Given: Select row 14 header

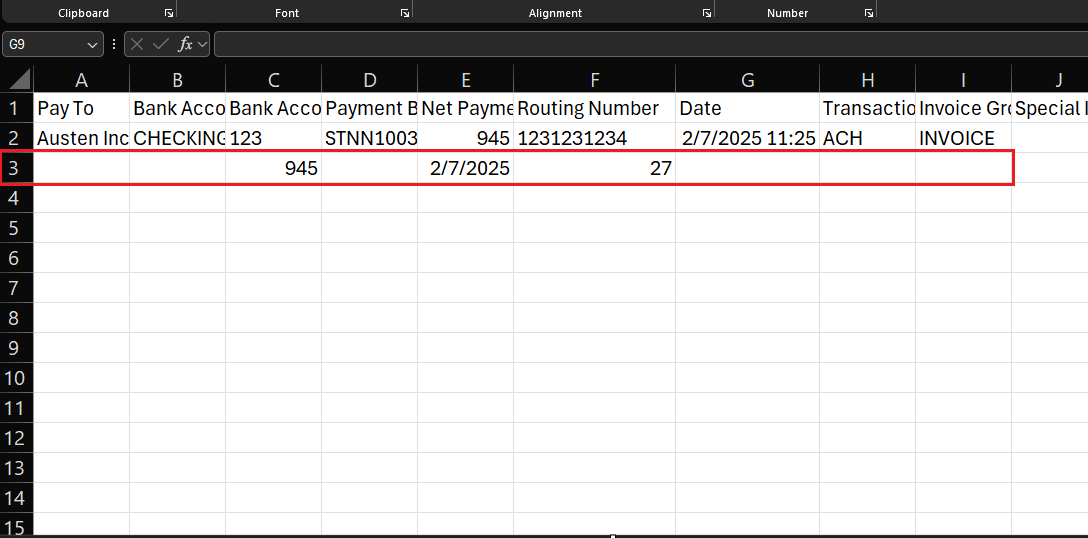Looking at the screenshot, I should 17,498.
